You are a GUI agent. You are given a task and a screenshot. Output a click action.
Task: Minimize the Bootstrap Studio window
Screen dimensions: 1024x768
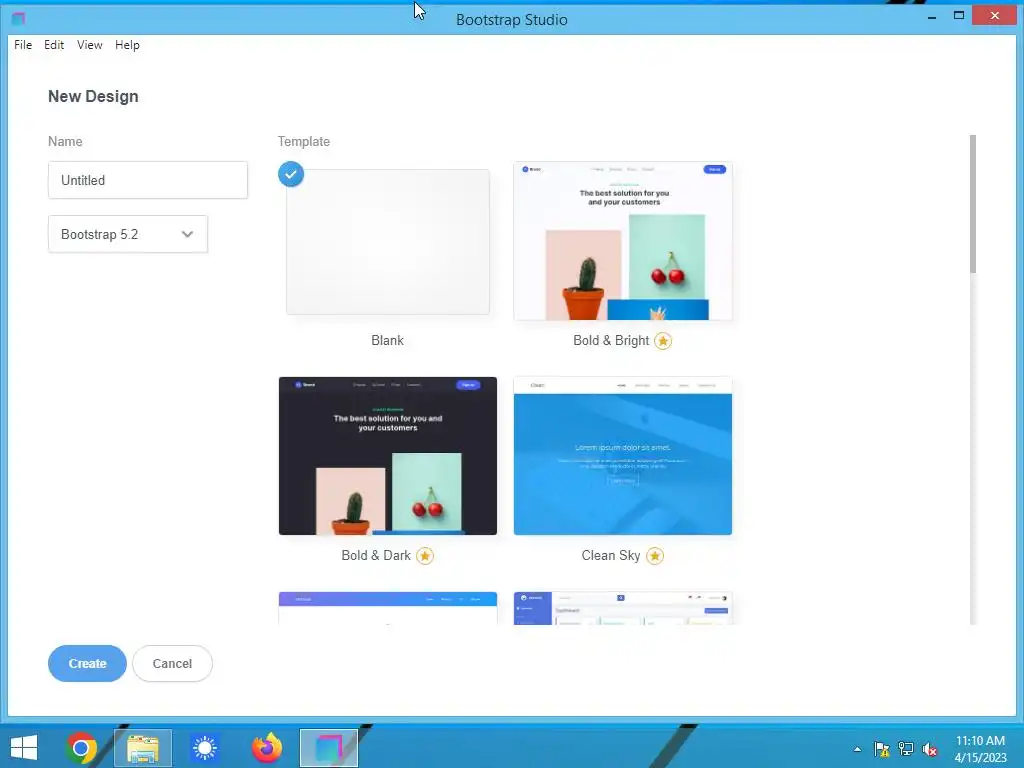point(932,16)
